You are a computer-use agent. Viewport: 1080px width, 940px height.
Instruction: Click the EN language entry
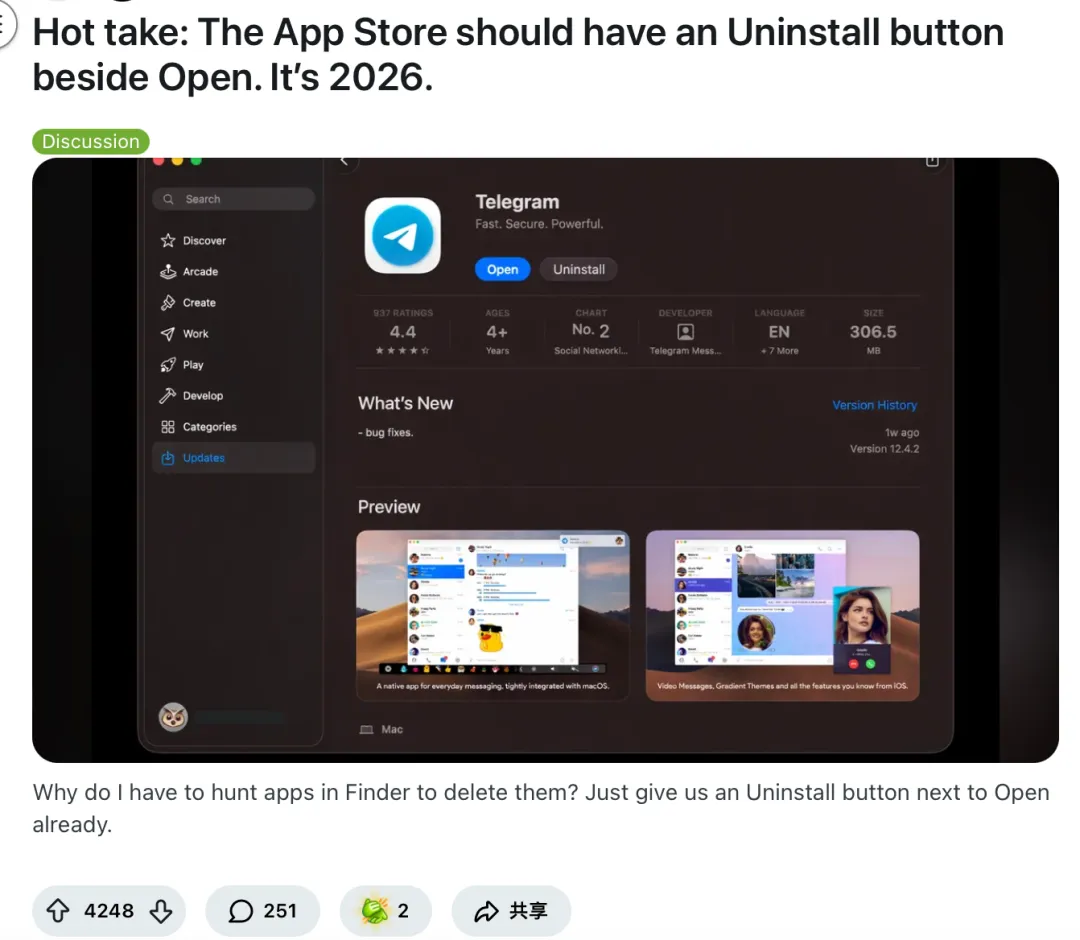779,332
